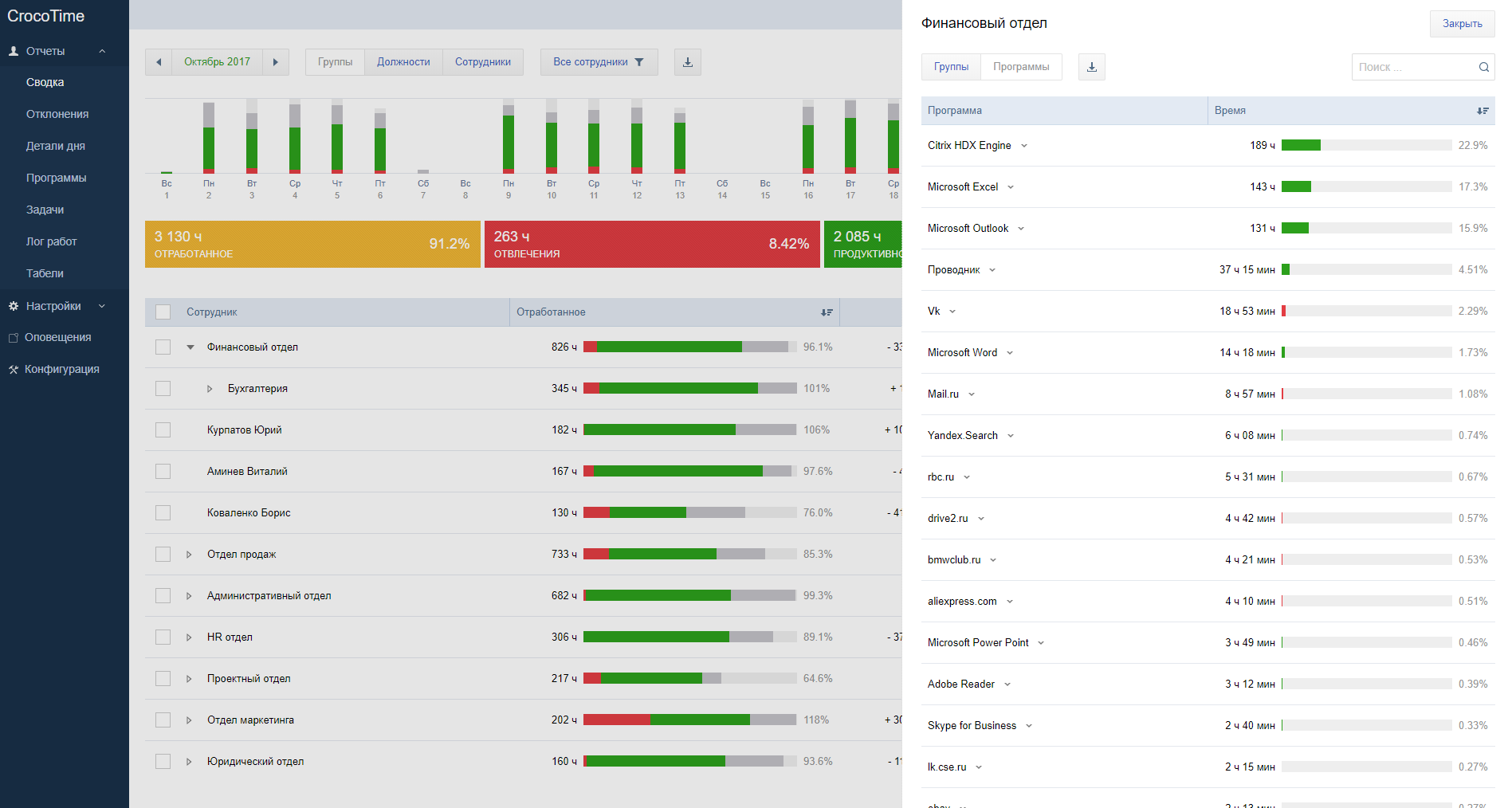This screenshot has width=1512, height=808.
Task: Collapse the Финансовый отдел group
Action: [190, 347]
